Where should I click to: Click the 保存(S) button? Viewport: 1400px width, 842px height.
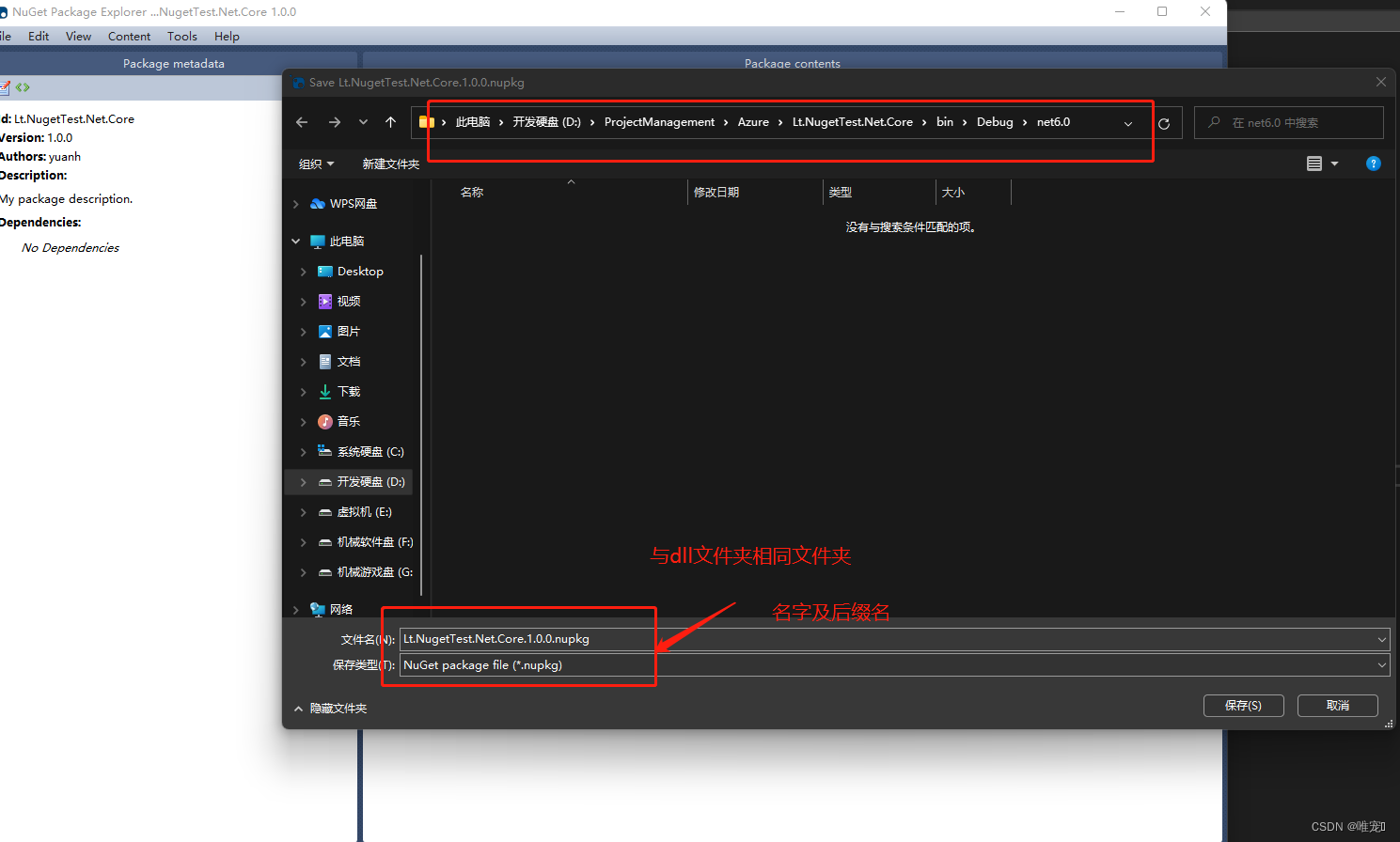[x=1243, y=706]
